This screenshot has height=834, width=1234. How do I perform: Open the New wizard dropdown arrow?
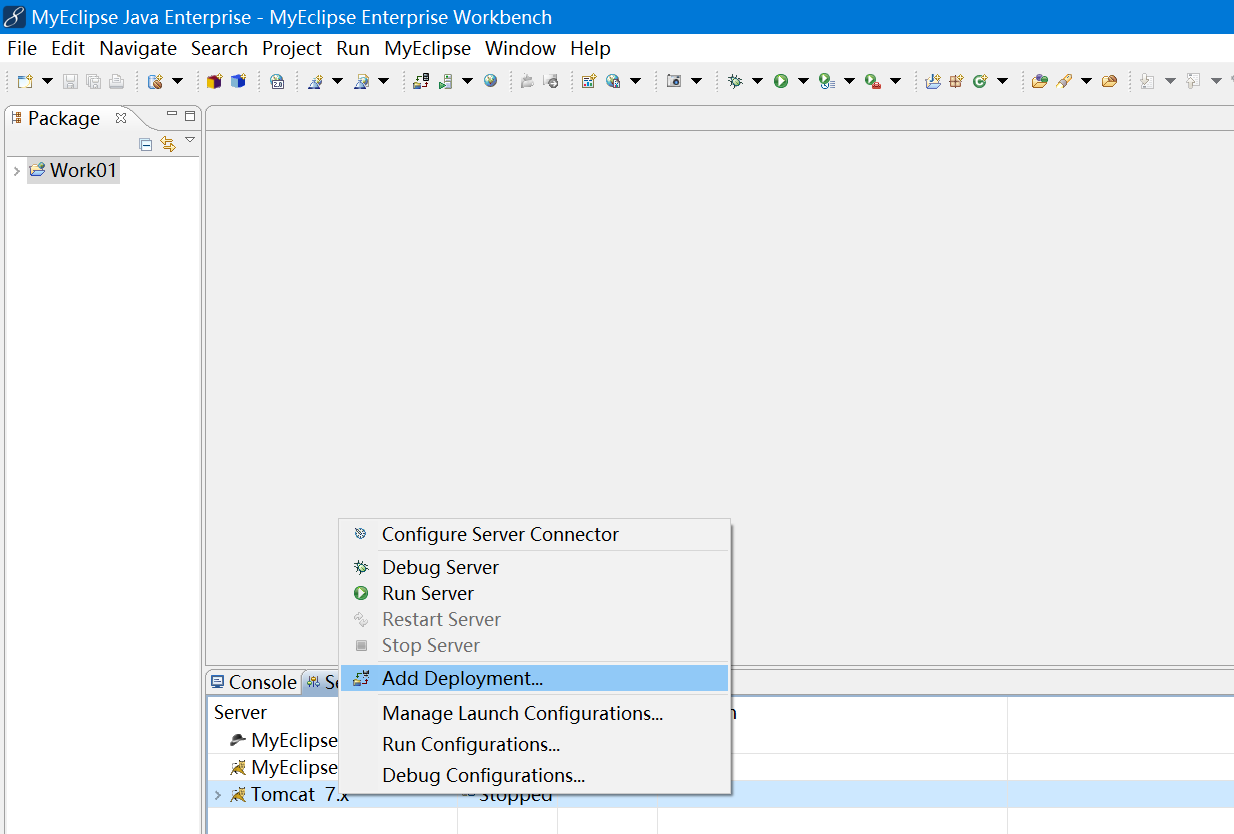click(x=47, y=81)
